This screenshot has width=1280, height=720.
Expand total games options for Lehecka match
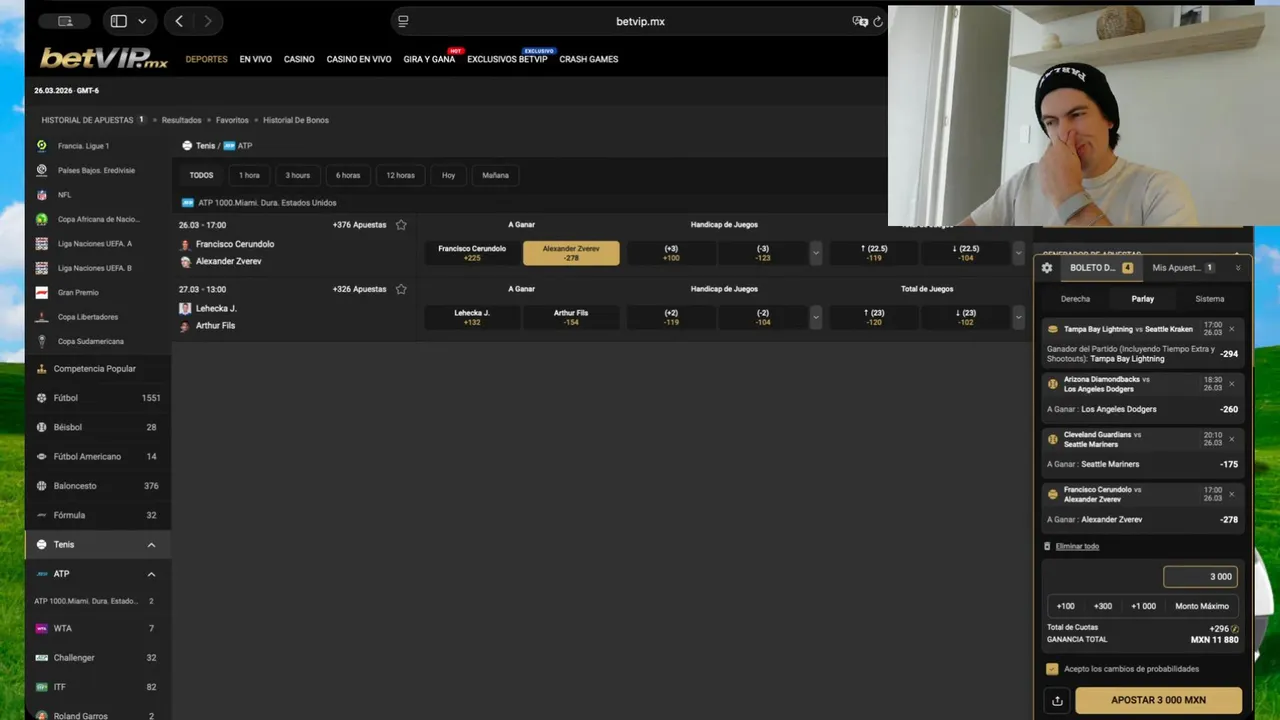[x=1018, y=317]
